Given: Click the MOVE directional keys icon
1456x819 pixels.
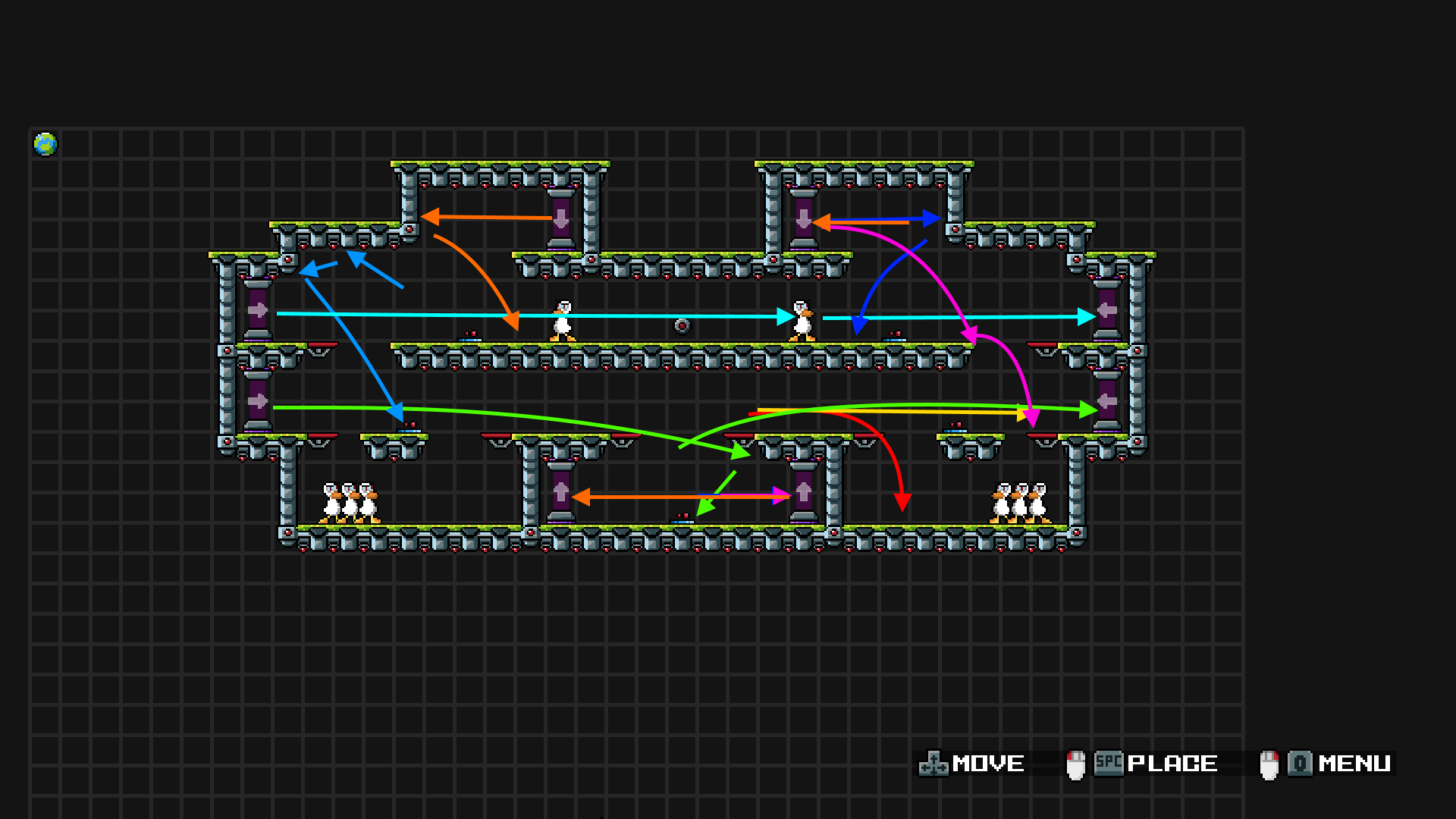Looking at the screenshot, I should (934, 764).
